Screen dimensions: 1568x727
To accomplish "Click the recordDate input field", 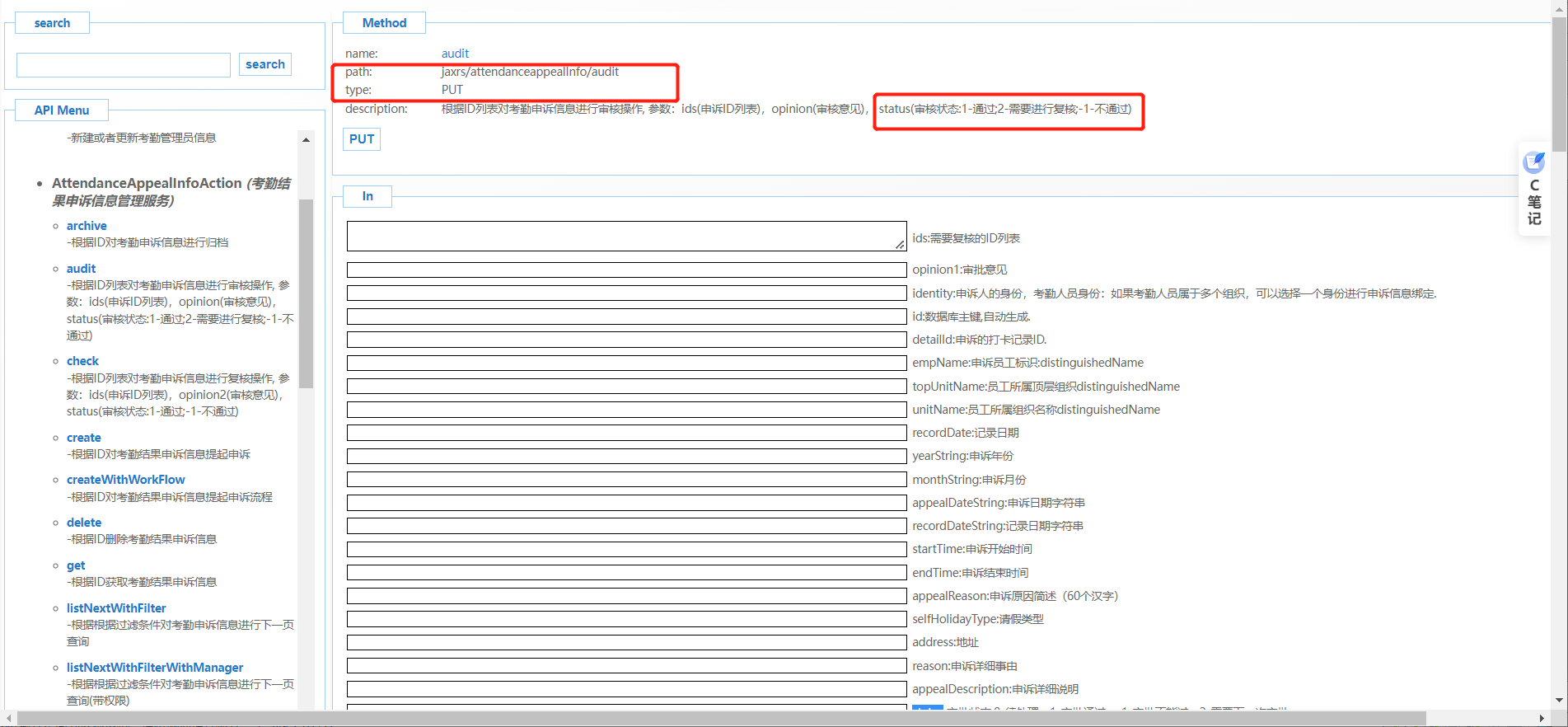I will click(x=626, y=433).
